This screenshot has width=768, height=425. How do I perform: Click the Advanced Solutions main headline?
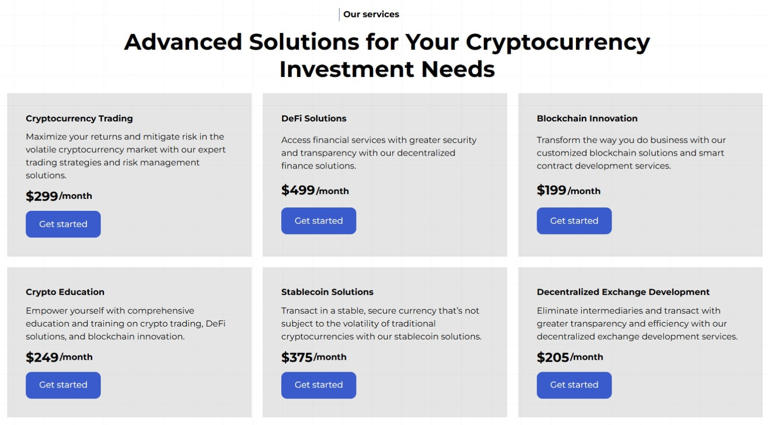click(386, 55)
